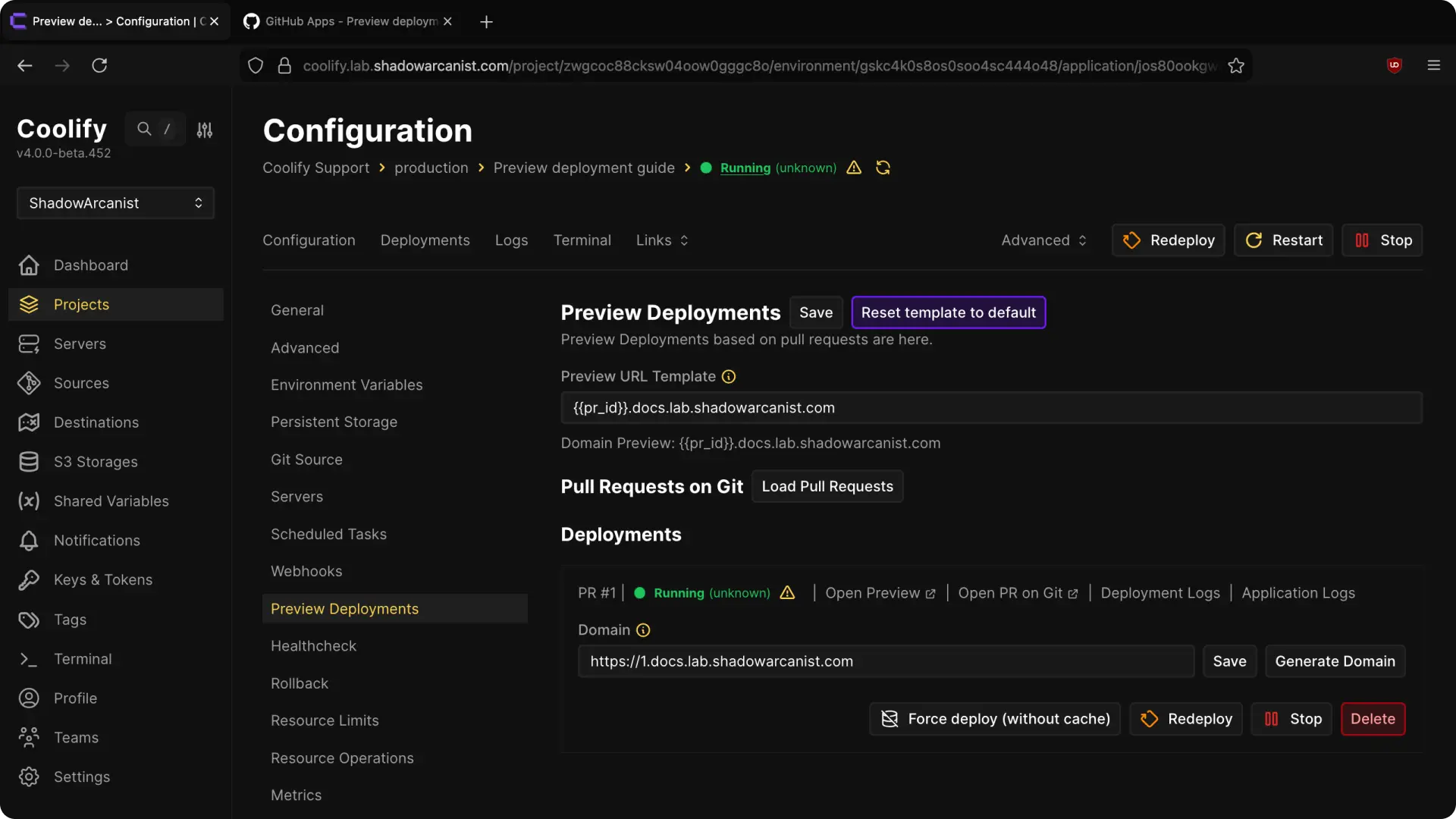The image size is (1456, 819).
Task: Open Sources from the sidebar
Action: click(x=81, y=383)
